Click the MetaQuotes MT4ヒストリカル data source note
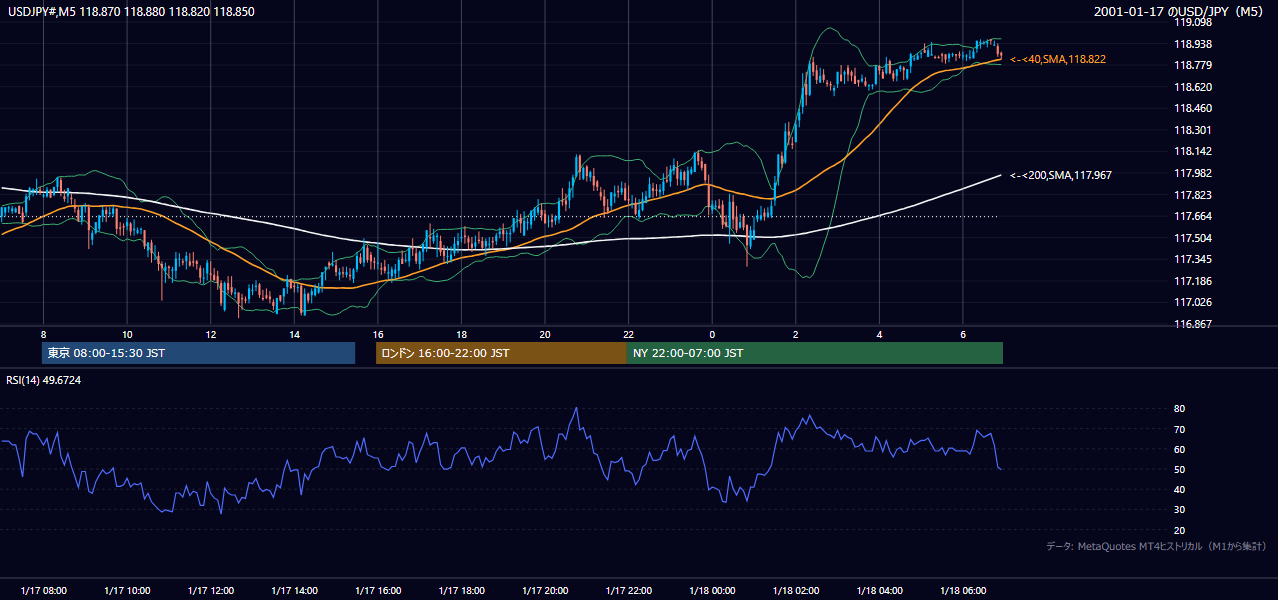1278x600 pixels. (x=1156, y=547)
